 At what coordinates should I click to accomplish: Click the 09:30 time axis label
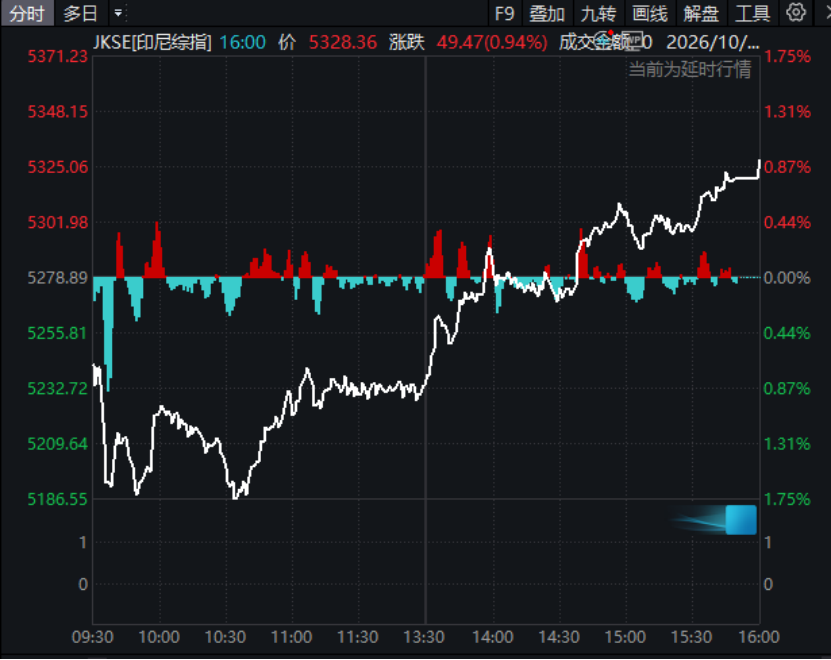pos(93,637)
